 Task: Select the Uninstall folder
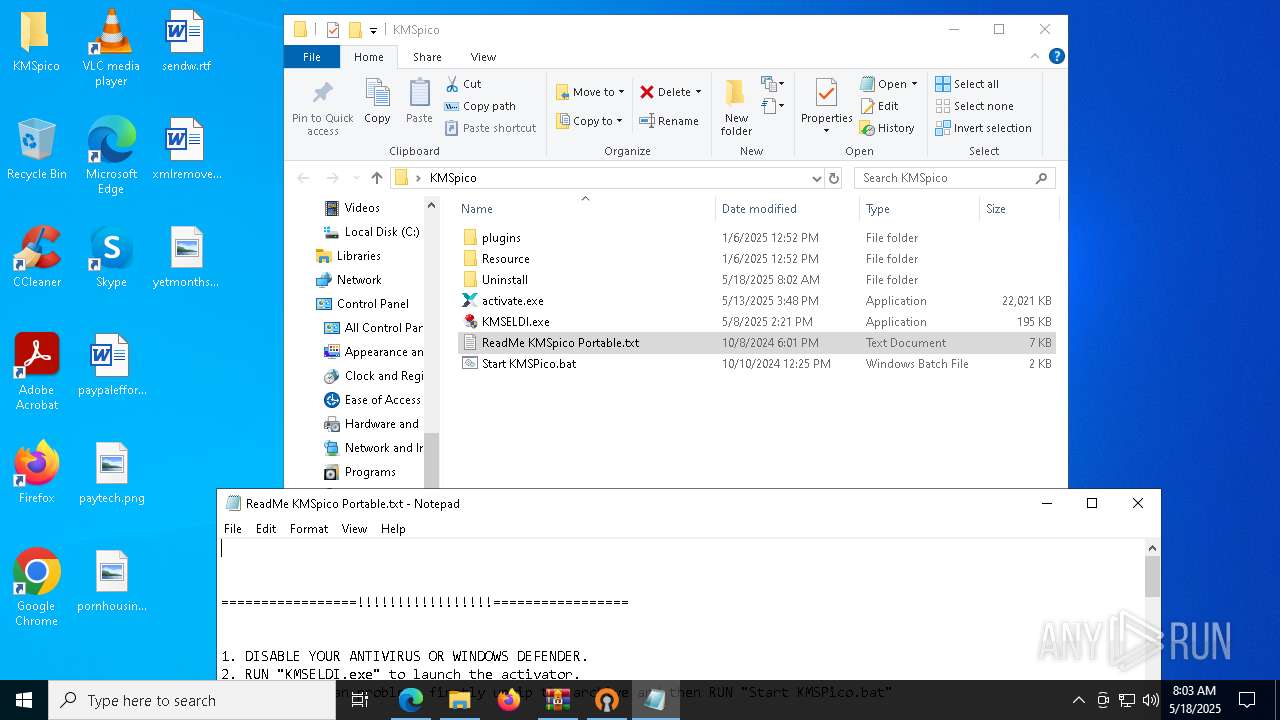[x=504, y=280]
